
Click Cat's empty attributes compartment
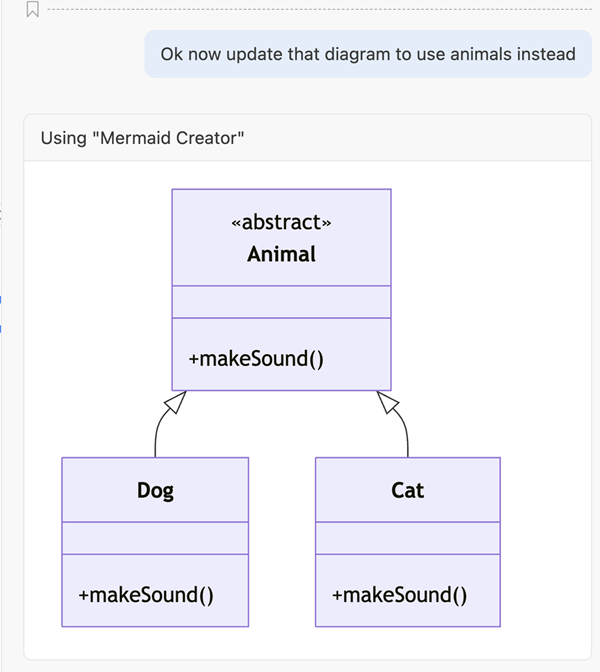point(408,538)
